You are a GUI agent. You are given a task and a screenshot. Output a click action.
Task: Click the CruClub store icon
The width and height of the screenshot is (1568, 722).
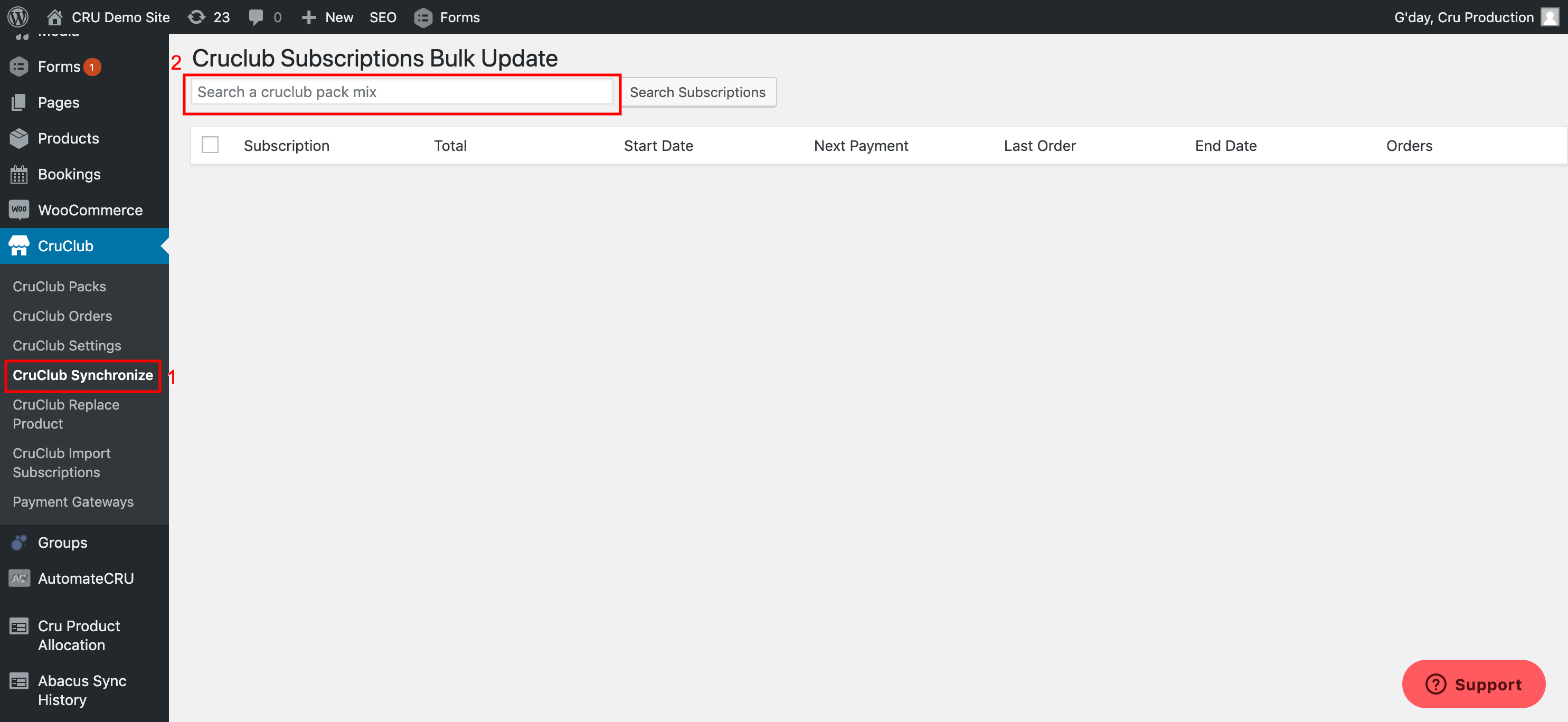pyautogui.click(x=19, y=246)
